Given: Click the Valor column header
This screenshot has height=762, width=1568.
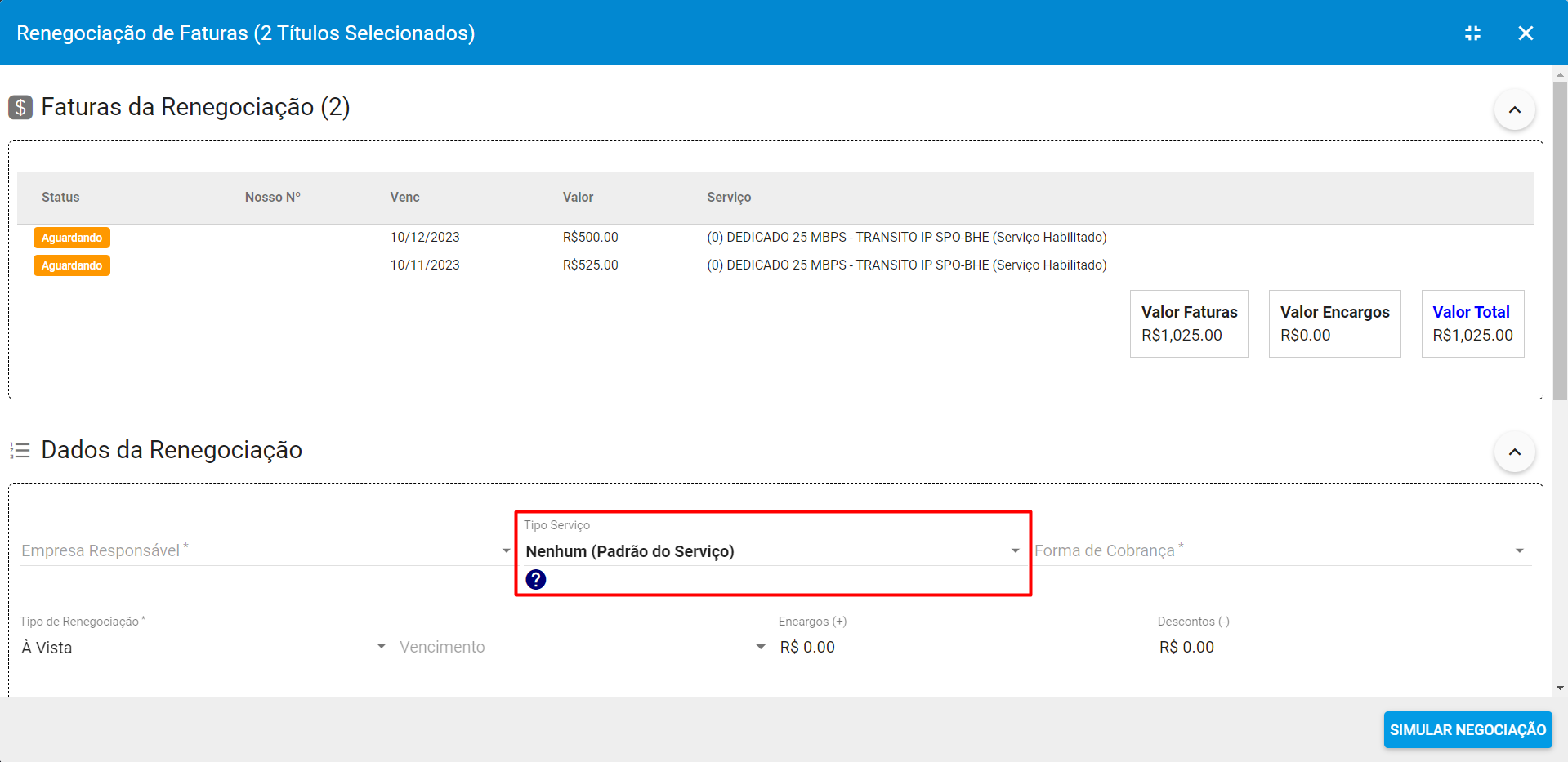Looking at the screenshot, I should click(x=578, y=198).
